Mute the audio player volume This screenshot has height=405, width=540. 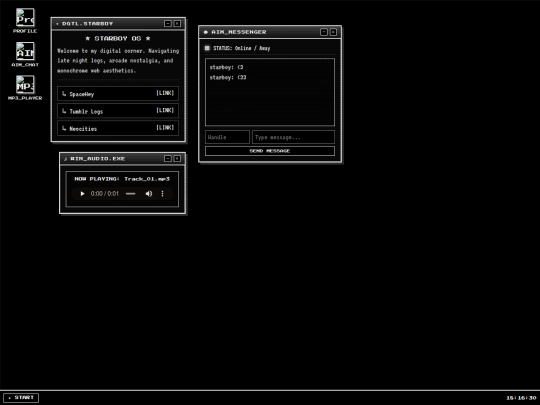tap(148, 194)
